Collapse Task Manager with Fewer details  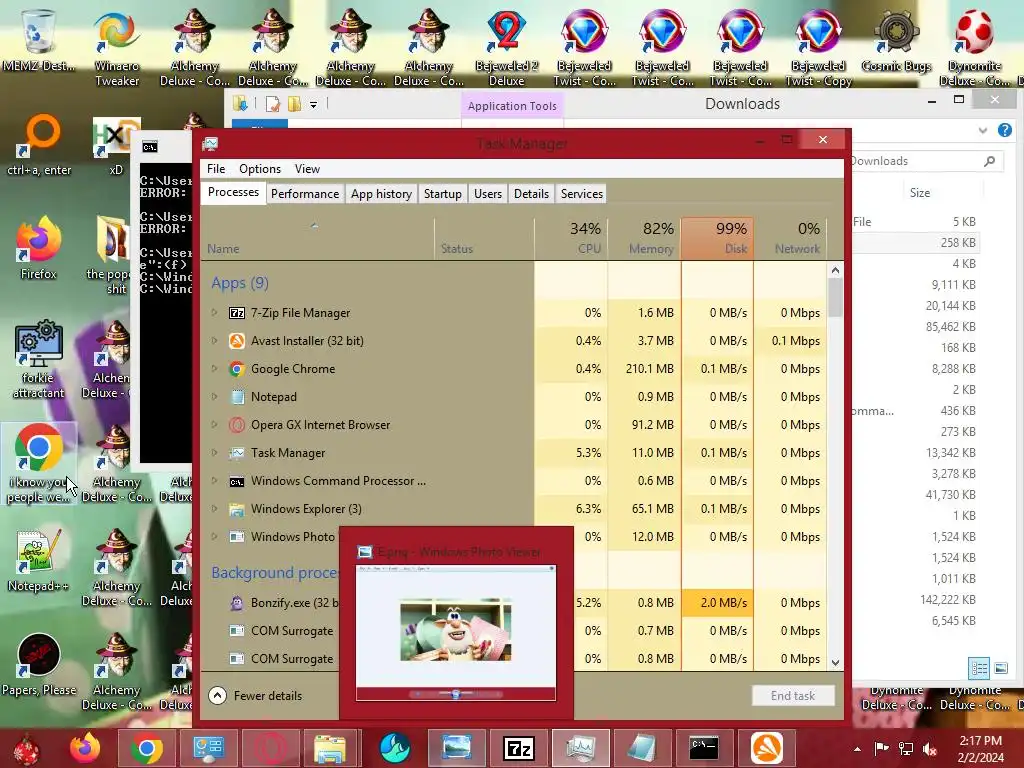pyautogui.click(x=255, y=696)
